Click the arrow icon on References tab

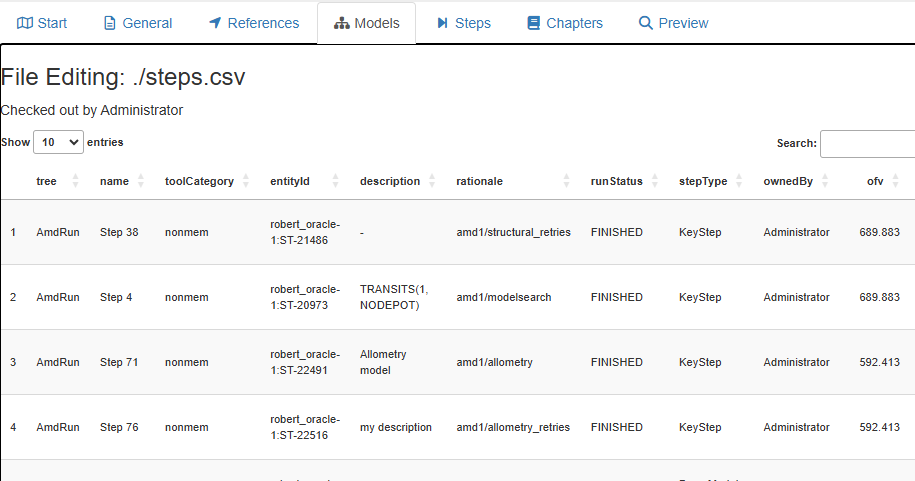[x=215, y=23]
